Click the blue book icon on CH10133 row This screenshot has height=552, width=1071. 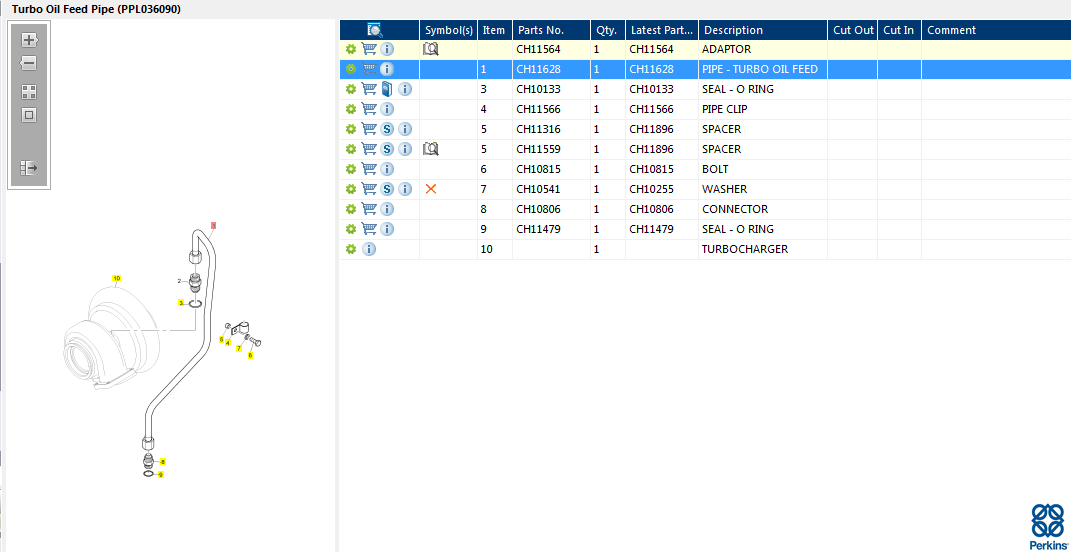click(x=387, y=89)
